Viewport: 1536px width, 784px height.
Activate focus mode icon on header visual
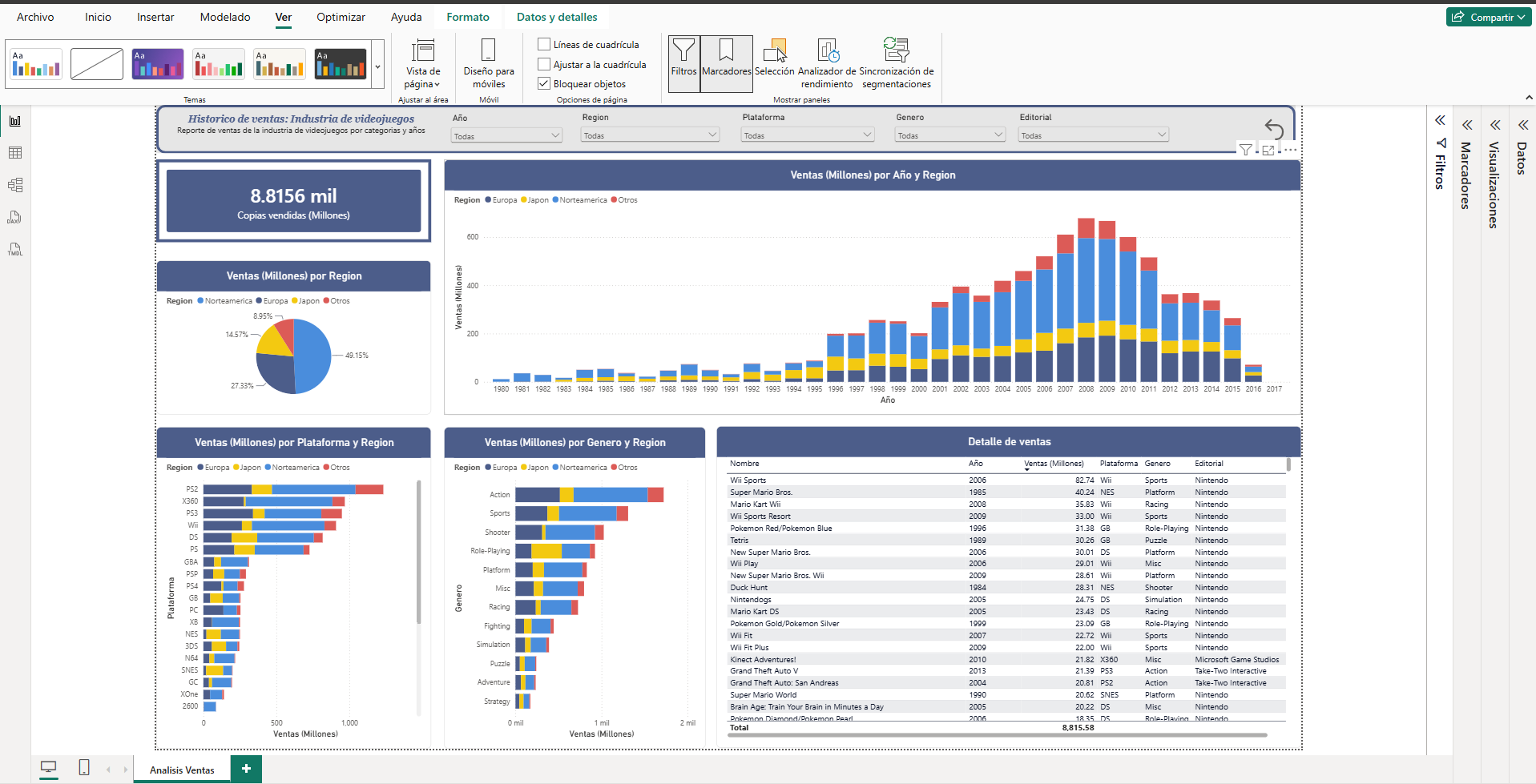click(1268, 150)
